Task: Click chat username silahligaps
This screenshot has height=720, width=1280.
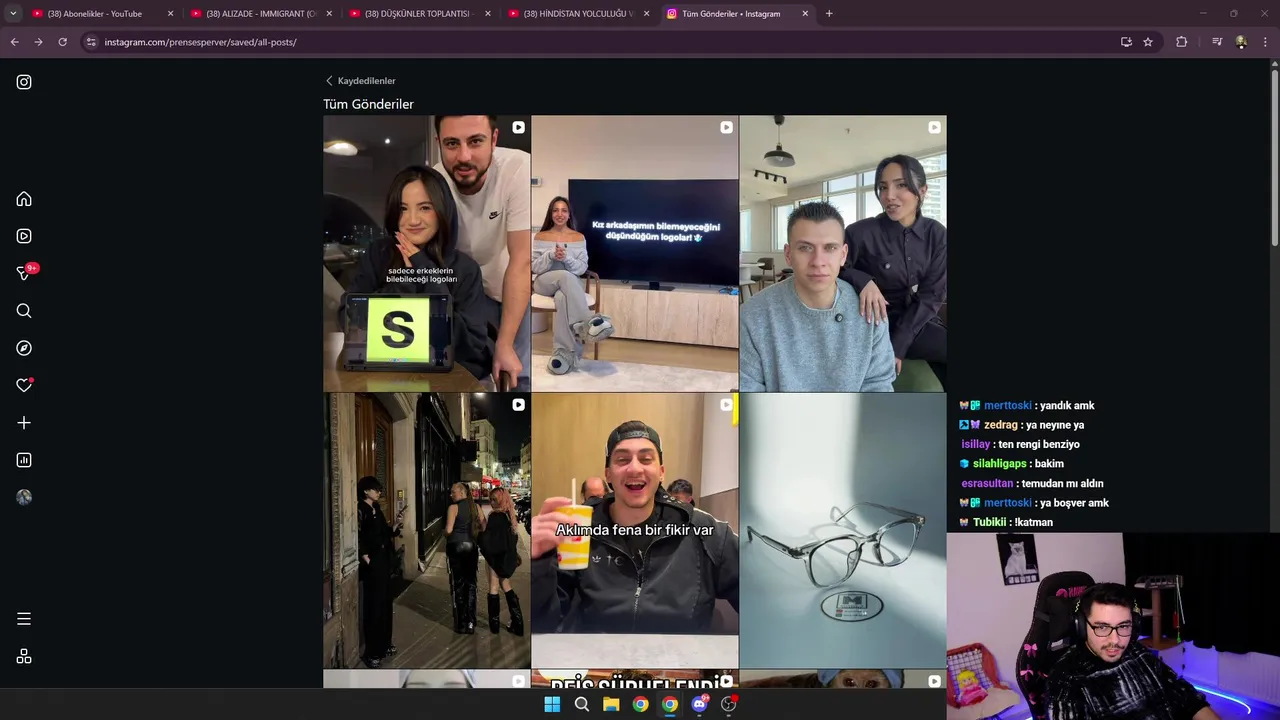Action: 1000,464
